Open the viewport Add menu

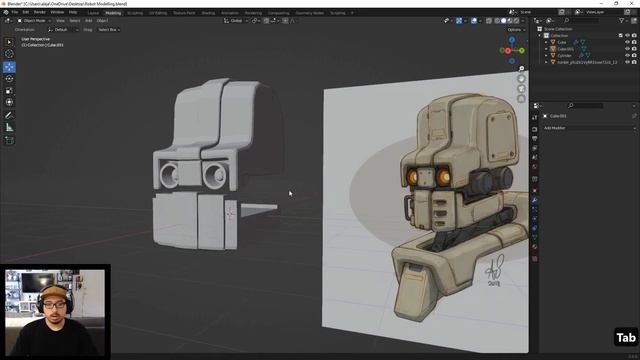(88, 21)
